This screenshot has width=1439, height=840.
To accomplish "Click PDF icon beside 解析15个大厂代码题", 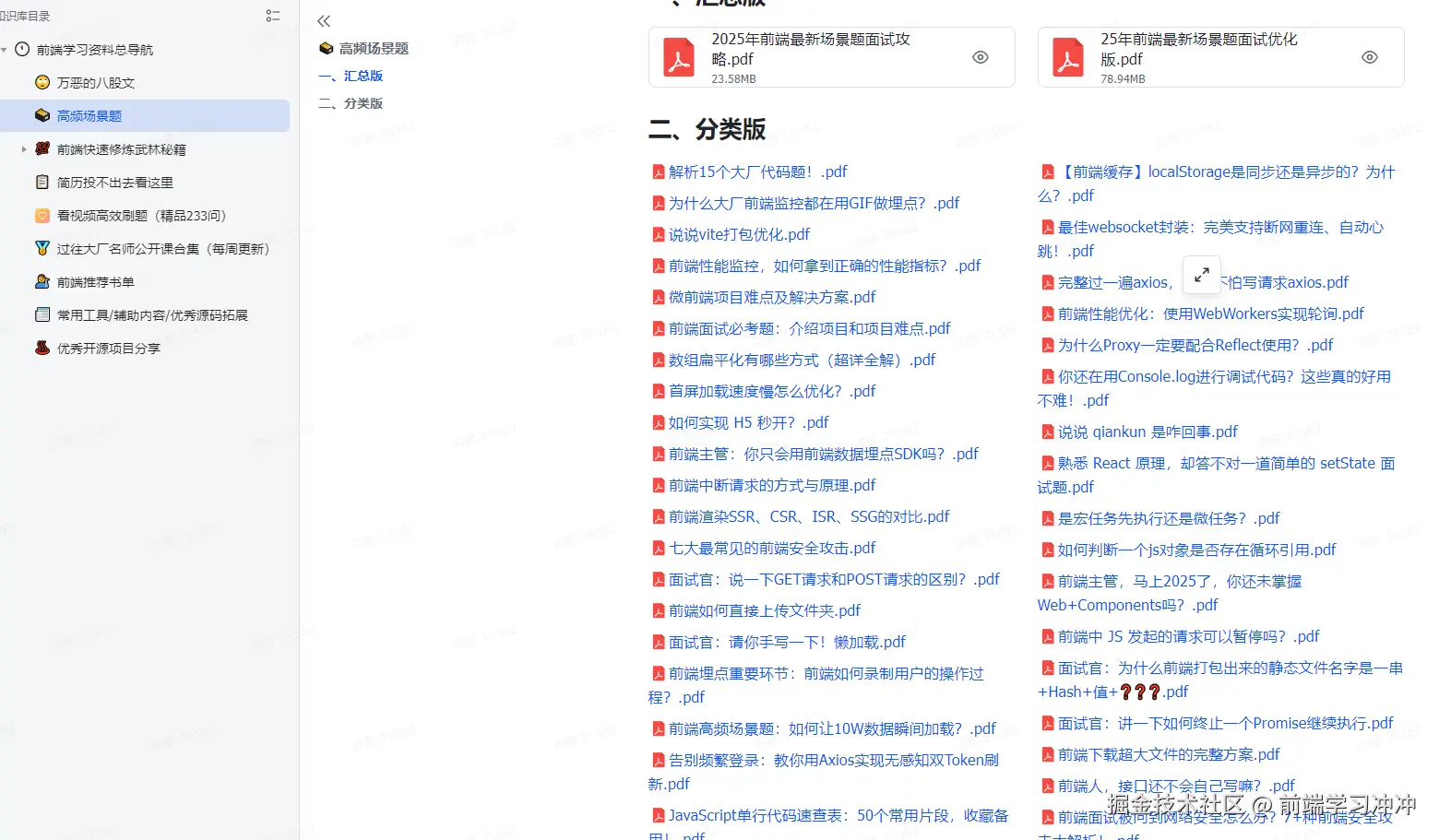I will coord(659,172).
